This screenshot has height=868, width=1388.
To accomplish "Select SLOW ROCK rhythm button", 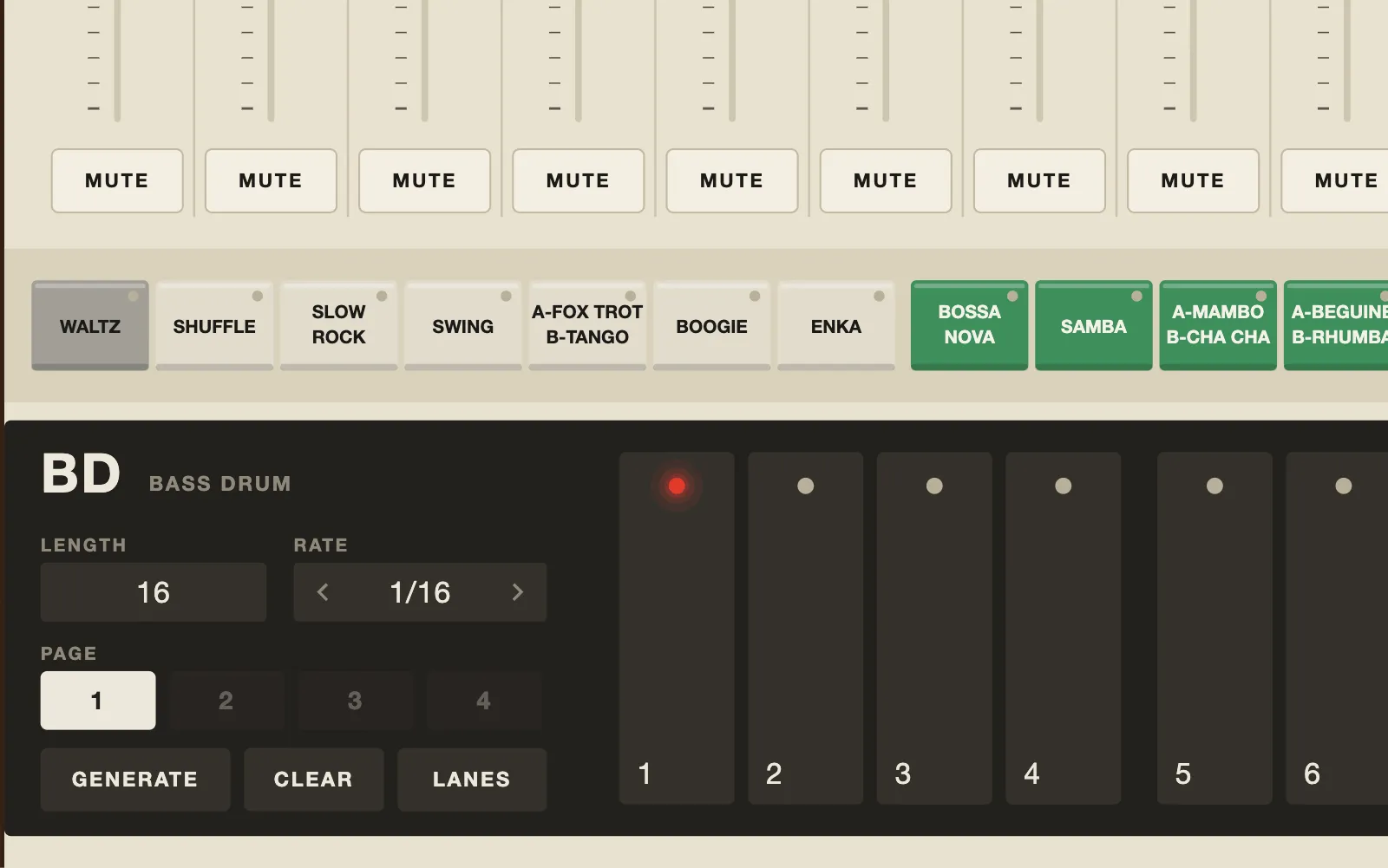I will [338, 326].
